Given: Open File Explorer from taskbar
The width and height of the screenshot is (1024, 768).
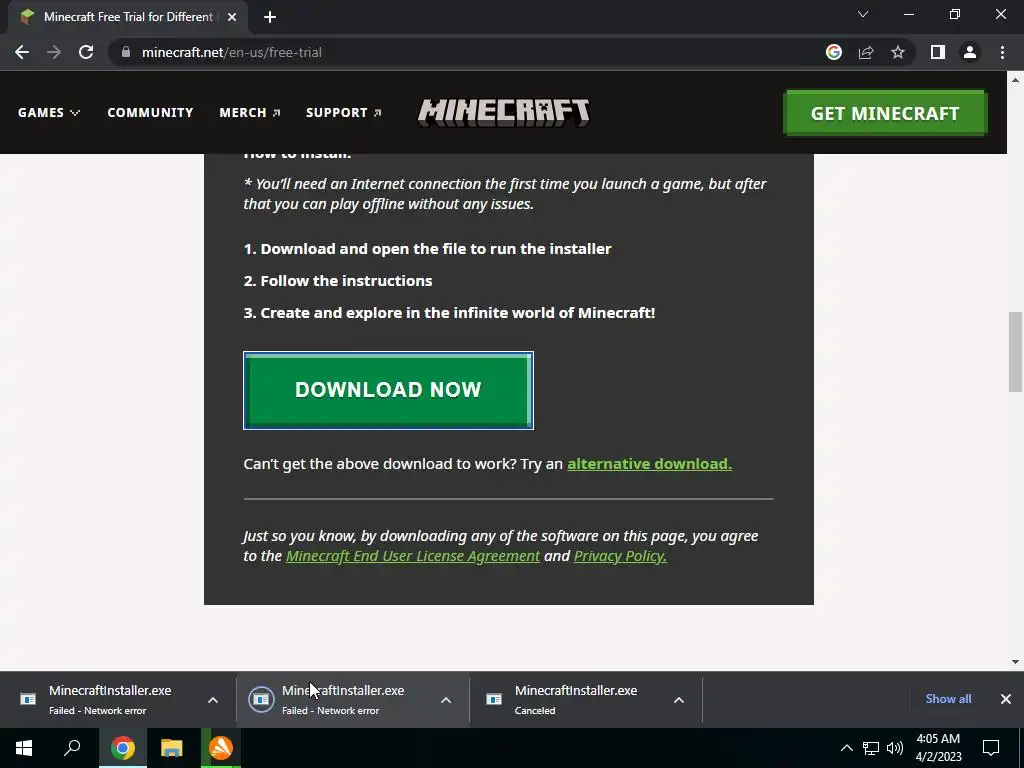Looking at the screenshot, I should (x=172, y=748).
